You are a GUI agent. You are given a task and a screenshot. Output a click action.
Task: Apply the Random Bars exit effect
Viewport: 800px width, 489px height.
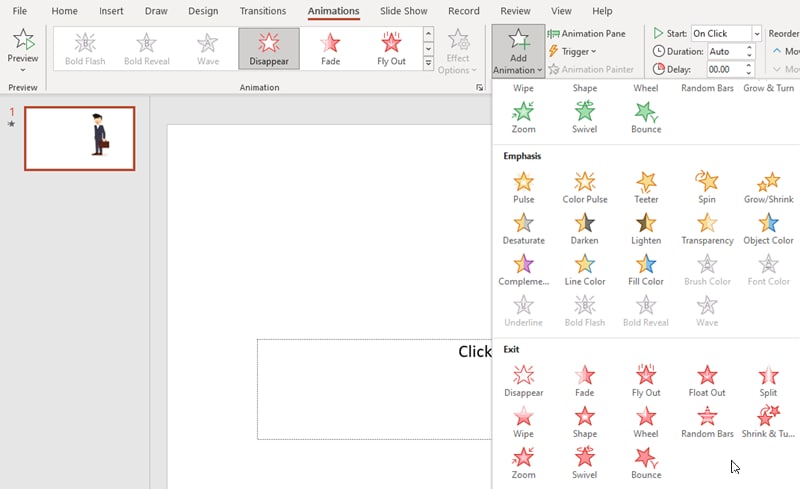tap(707, 422)
